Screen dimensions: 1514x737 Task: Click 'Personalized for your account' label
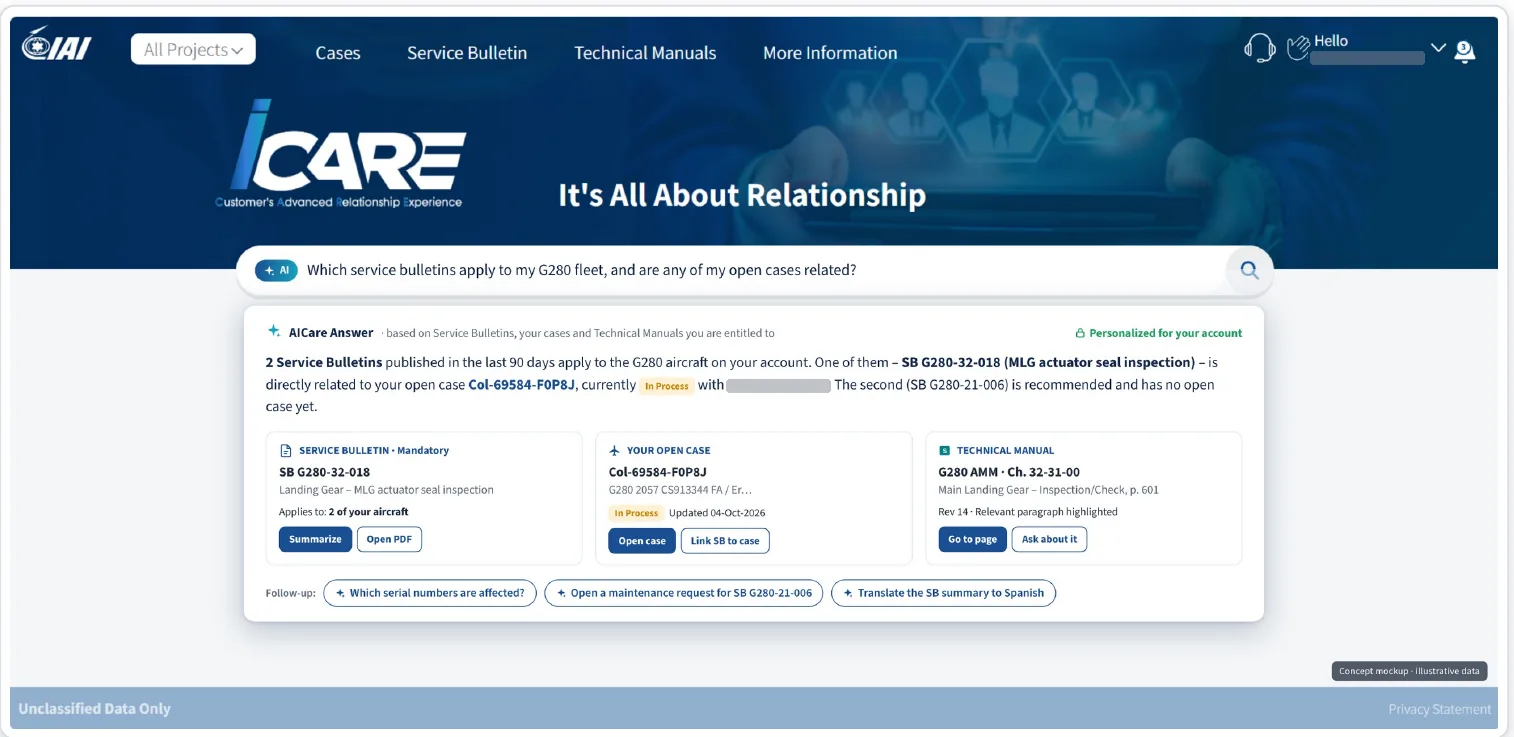tap(1166, 333)
